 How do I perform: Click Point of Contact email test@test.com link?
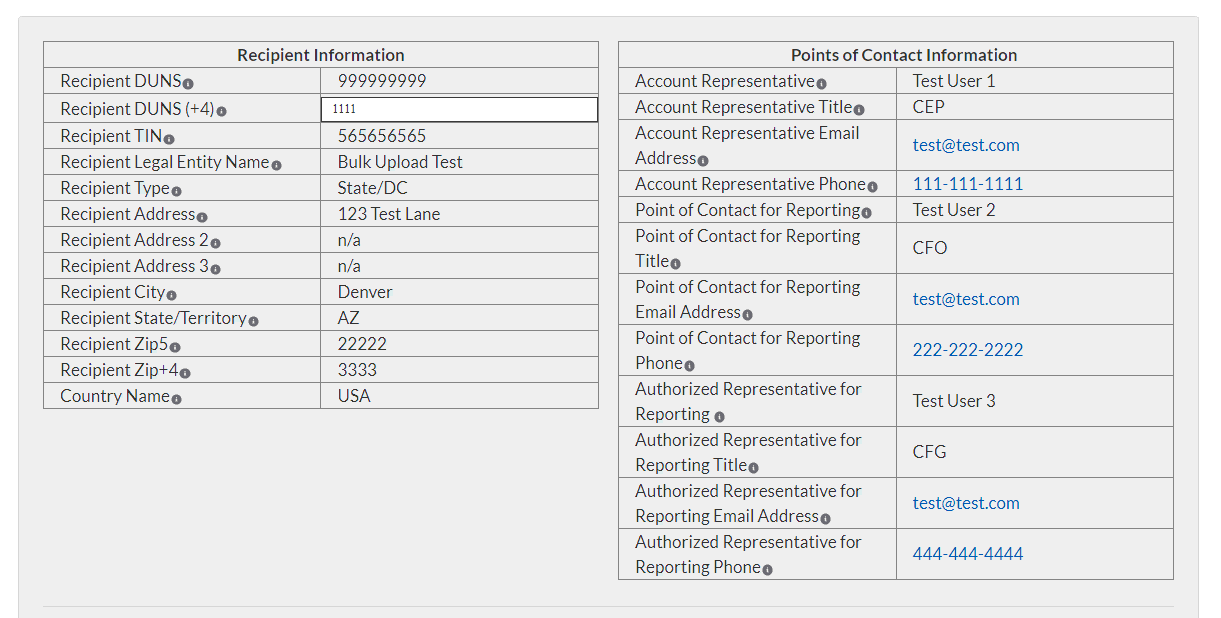coord(966,299)
